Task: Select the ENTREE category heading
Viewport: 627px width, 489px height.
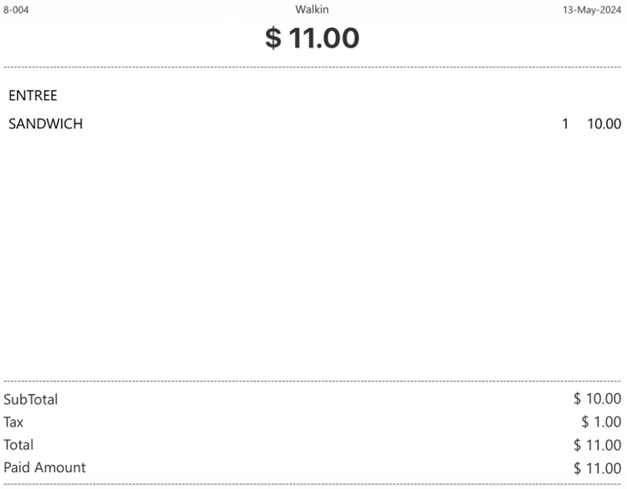Action: click(x=33, y=96)
